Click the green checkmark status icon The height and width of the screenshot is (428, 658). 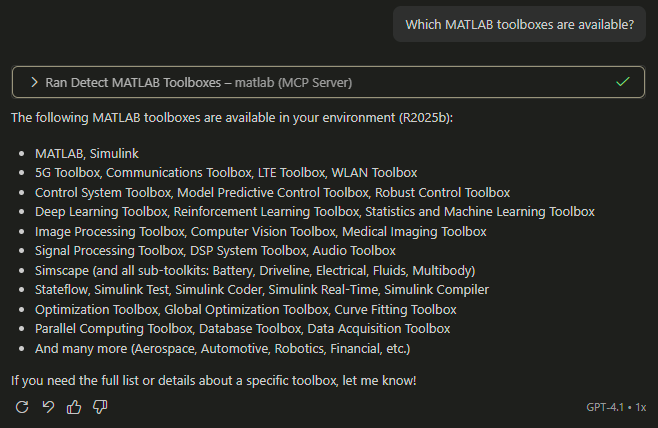tap(623, 82)
